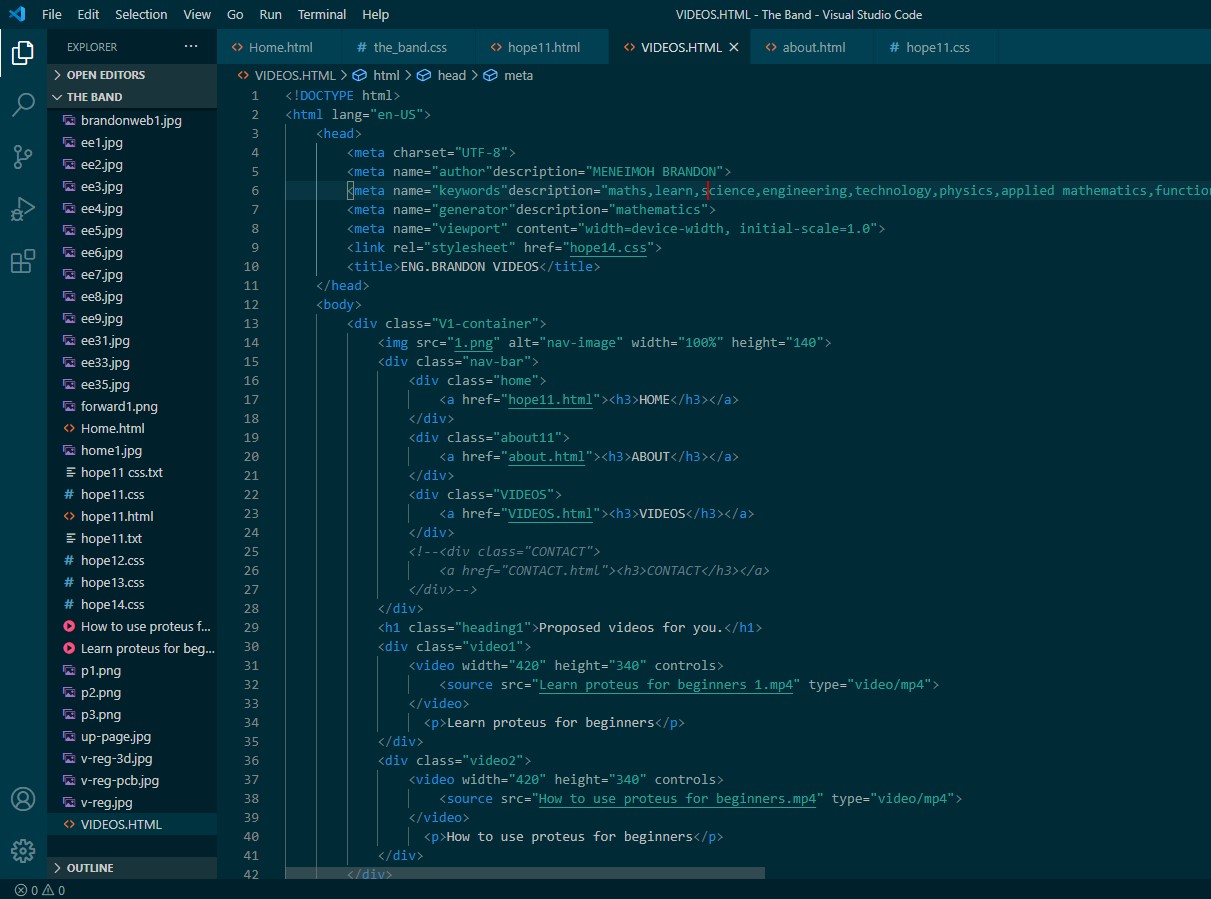Image resolution: width=1211 pixels, height=899 pixels.
Task: Click line number 29 in the gutter
Action: (x=251, y=627)
